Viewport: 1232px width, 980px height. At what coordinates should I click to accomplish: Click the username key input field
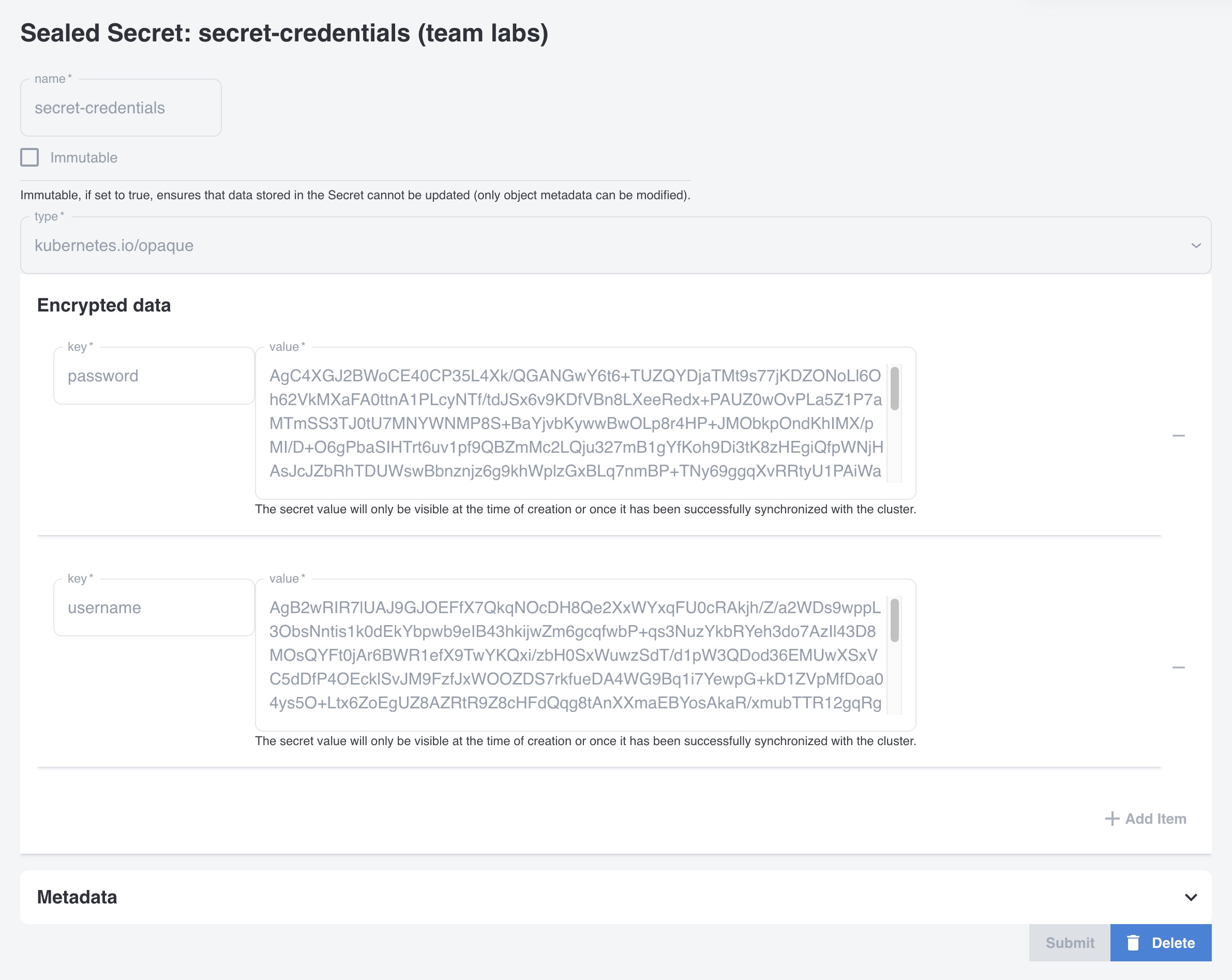click(x=154, y=608)
